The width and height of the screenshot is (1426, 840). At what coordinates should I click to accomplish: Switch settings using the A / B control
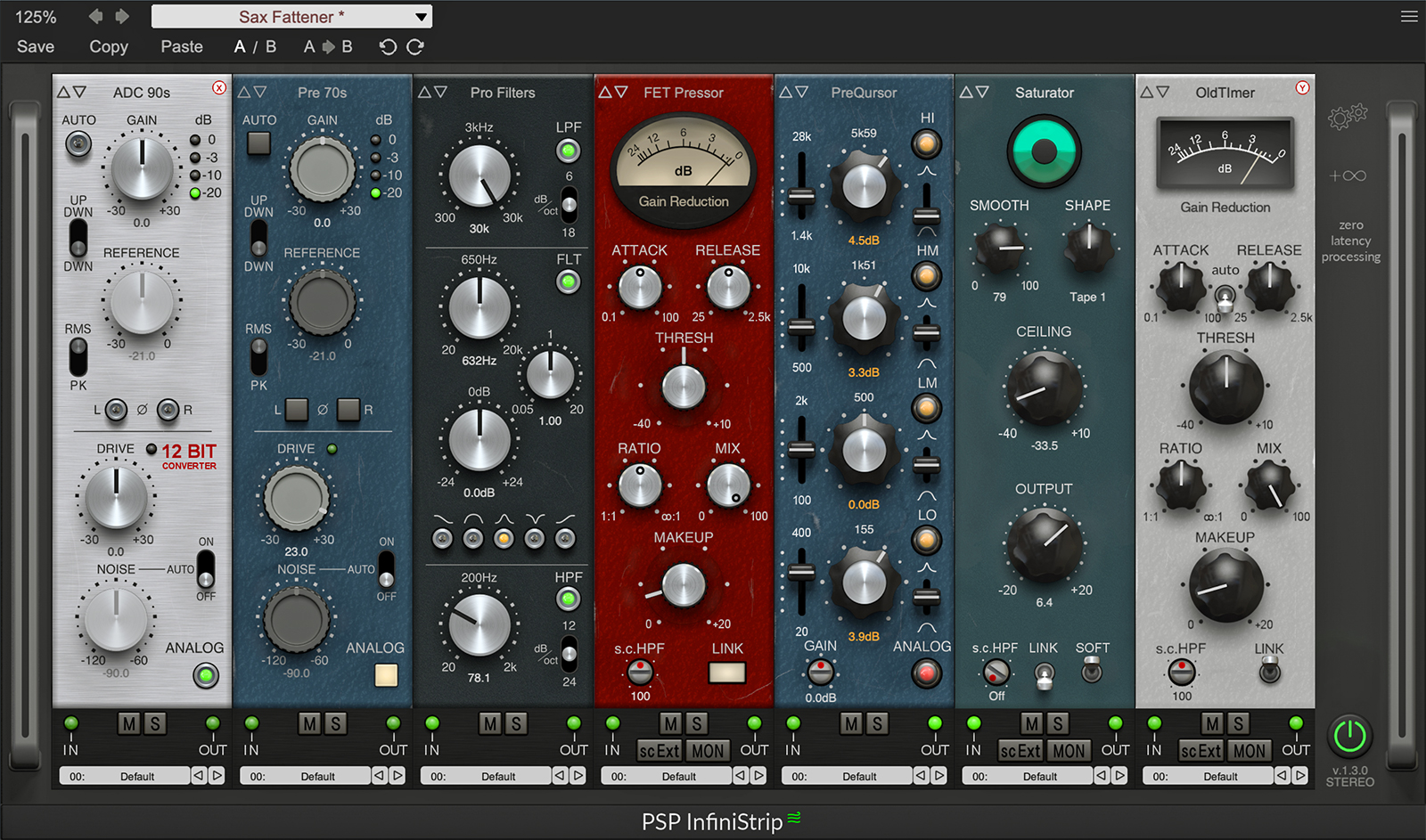tap(254, 46)
